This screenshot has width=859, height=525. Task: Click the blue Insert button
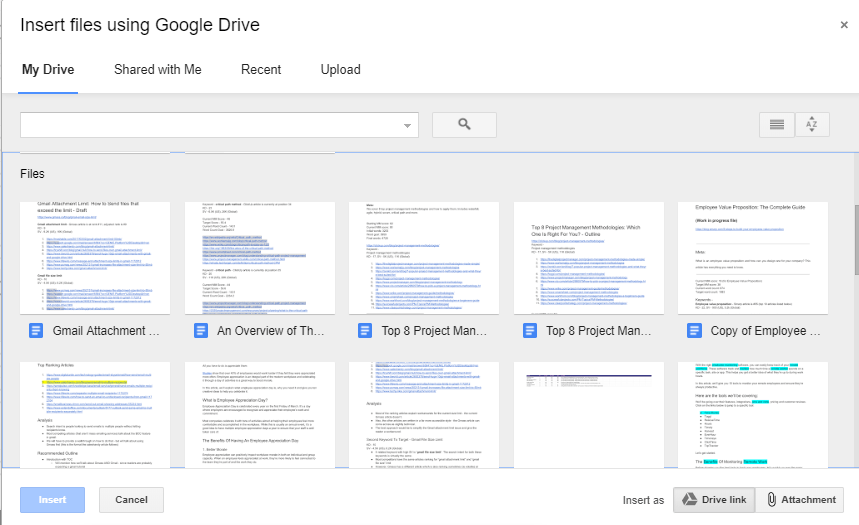pos(53,500)
